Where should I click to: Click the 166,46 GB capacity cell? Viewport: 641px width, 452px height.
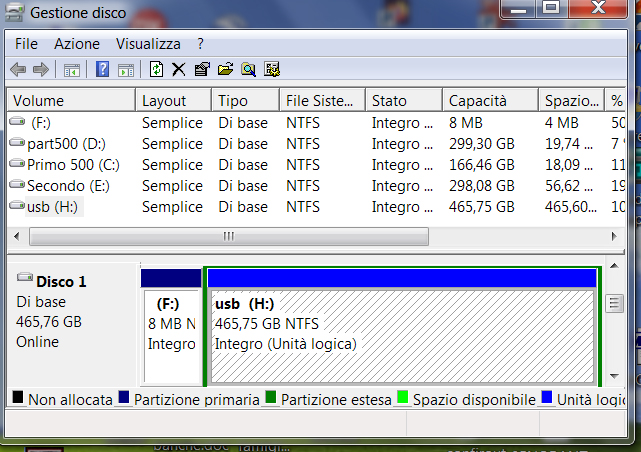pyautogui.click(x=482, y=165)
